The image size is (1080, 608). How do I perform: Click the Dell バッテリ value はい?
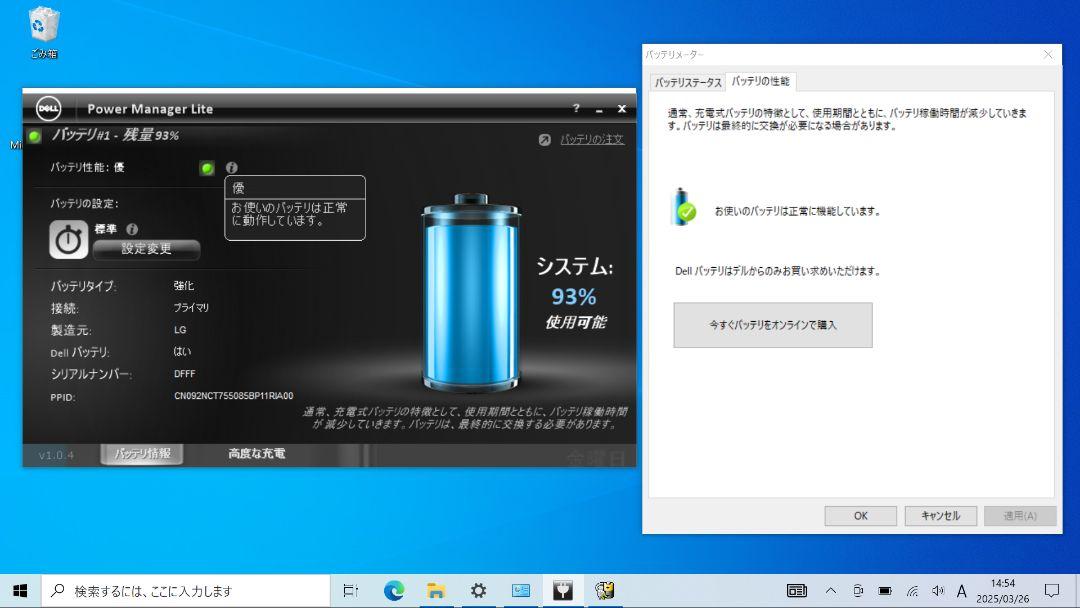183,351
